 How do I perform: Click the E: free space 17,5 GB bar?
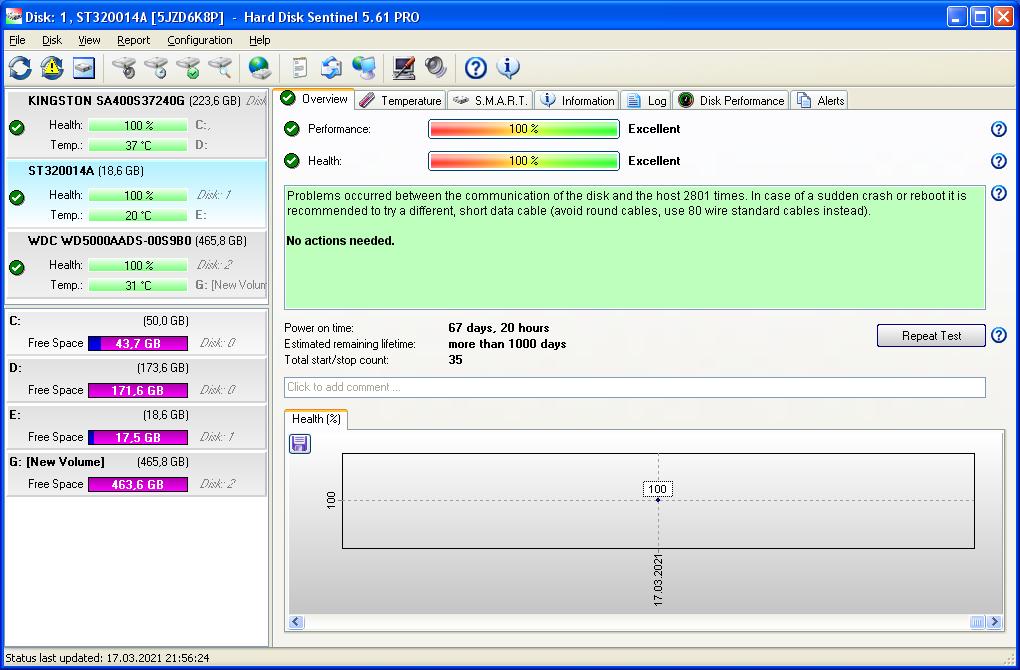[x=138, y=437]
